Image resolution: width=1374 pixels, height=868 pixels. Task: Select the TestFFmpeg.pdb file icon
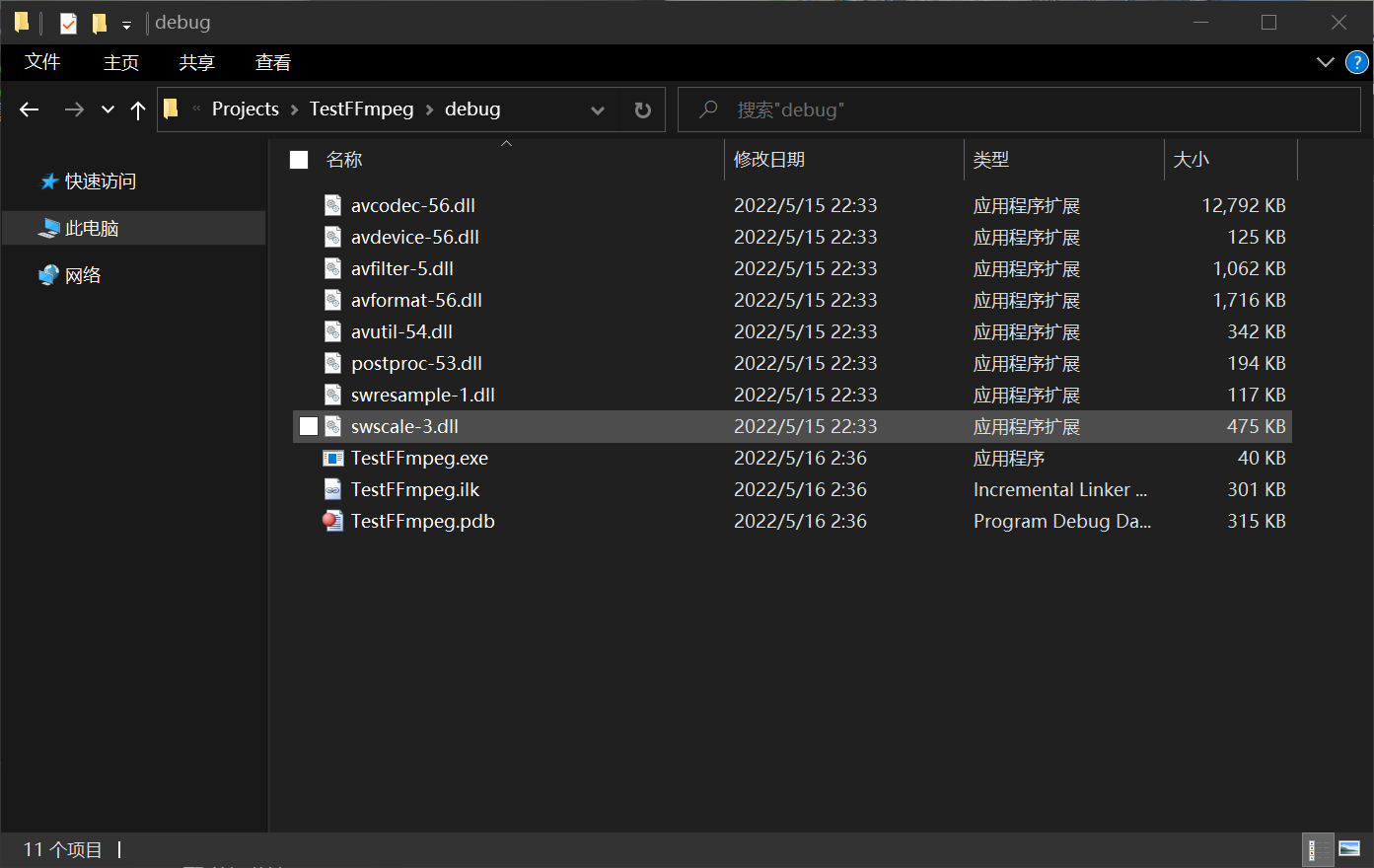[333, 521]
